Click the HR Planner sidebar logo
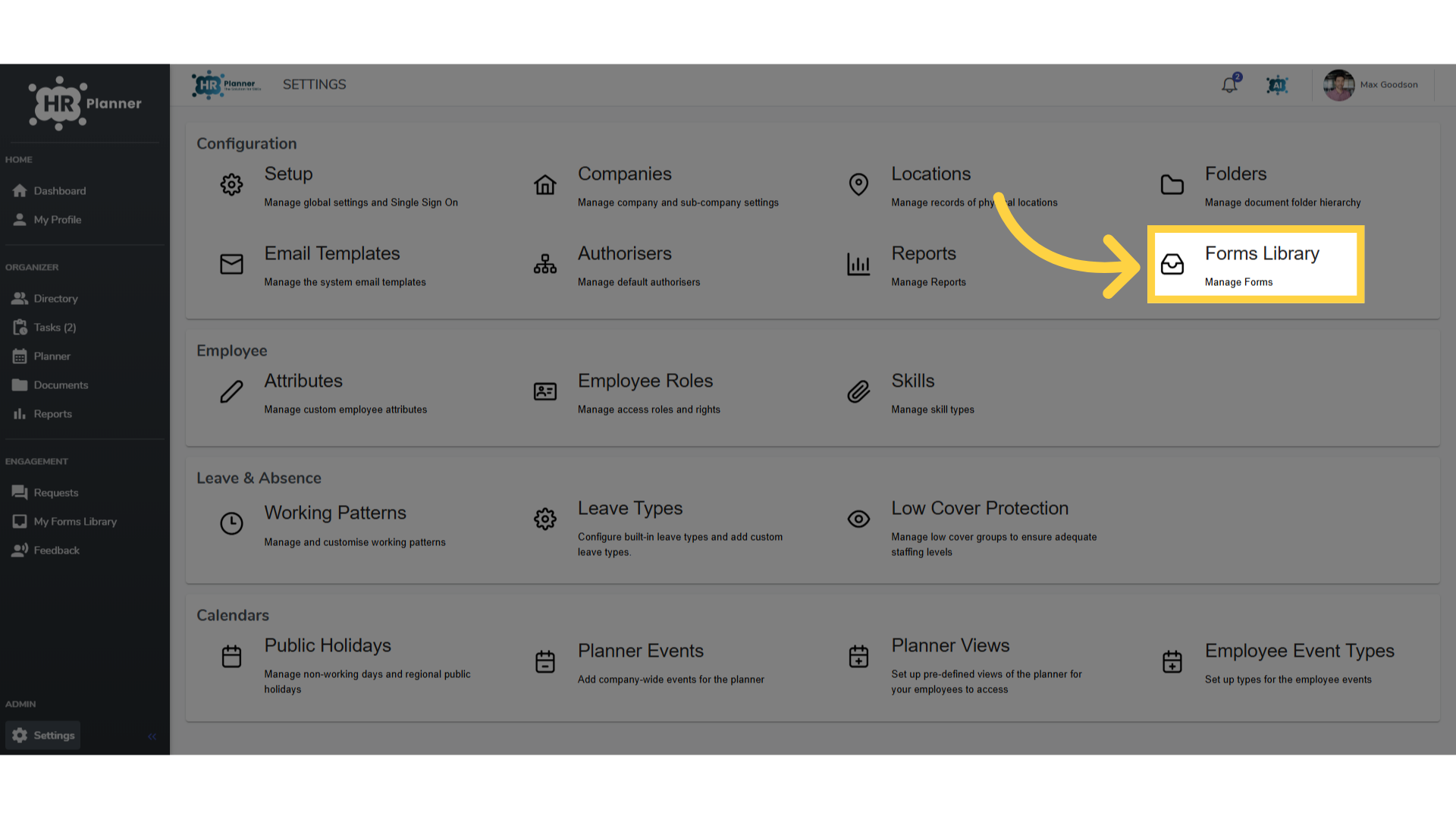Image resolution: width=1456 pixels, height=819 pixels. coord(85,103)
